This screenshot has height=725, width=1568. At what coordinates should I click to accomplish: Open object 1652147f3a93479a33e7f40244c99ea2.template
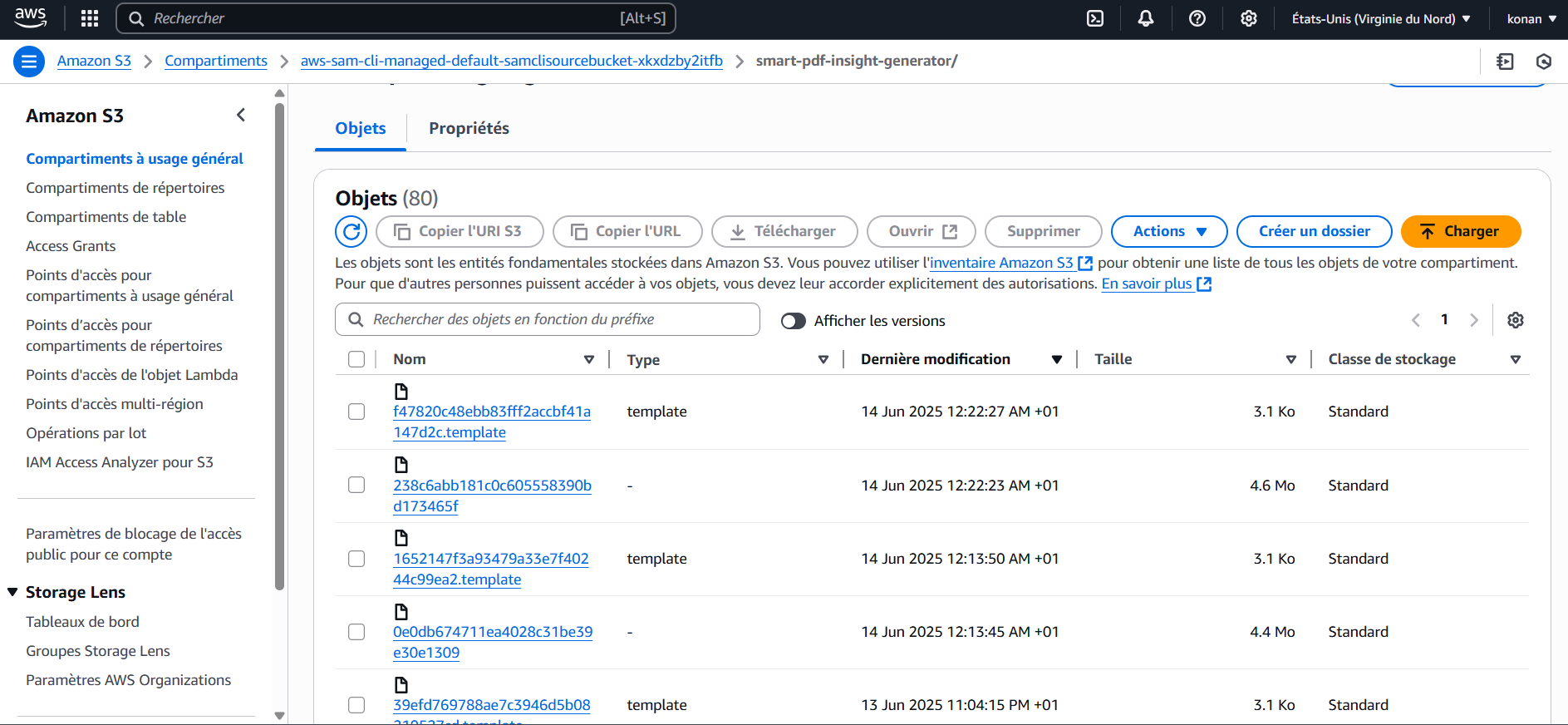point(491,569)
